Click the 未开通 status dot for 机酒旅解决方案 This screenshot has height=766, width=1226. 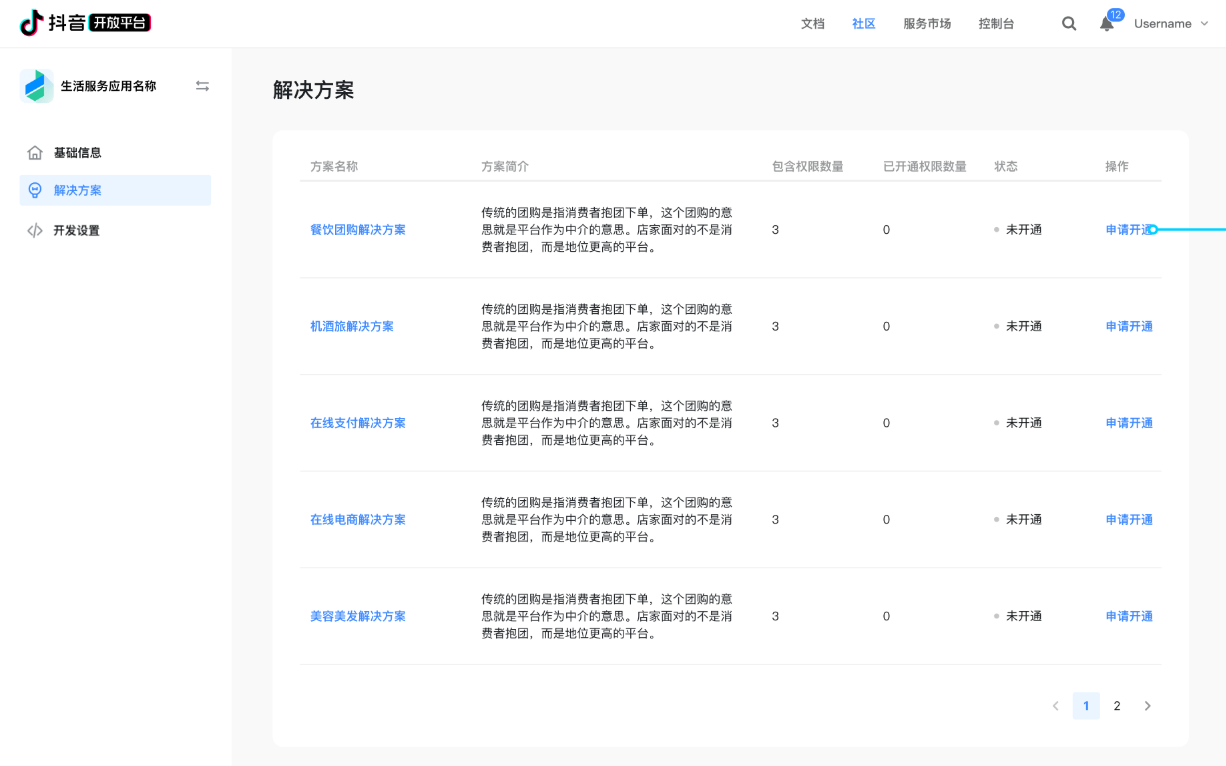pyautogui.click(x=996, y=326)
